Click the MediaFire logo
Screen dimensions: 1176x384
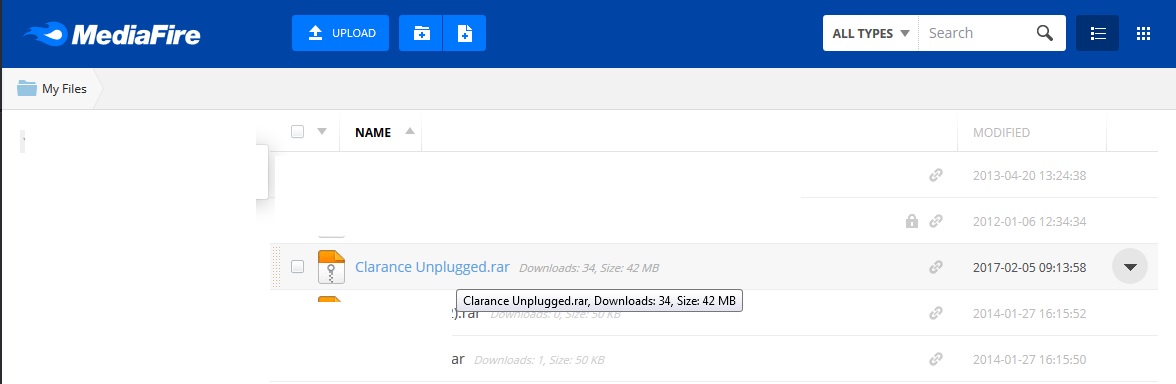[x=112, y=34]
